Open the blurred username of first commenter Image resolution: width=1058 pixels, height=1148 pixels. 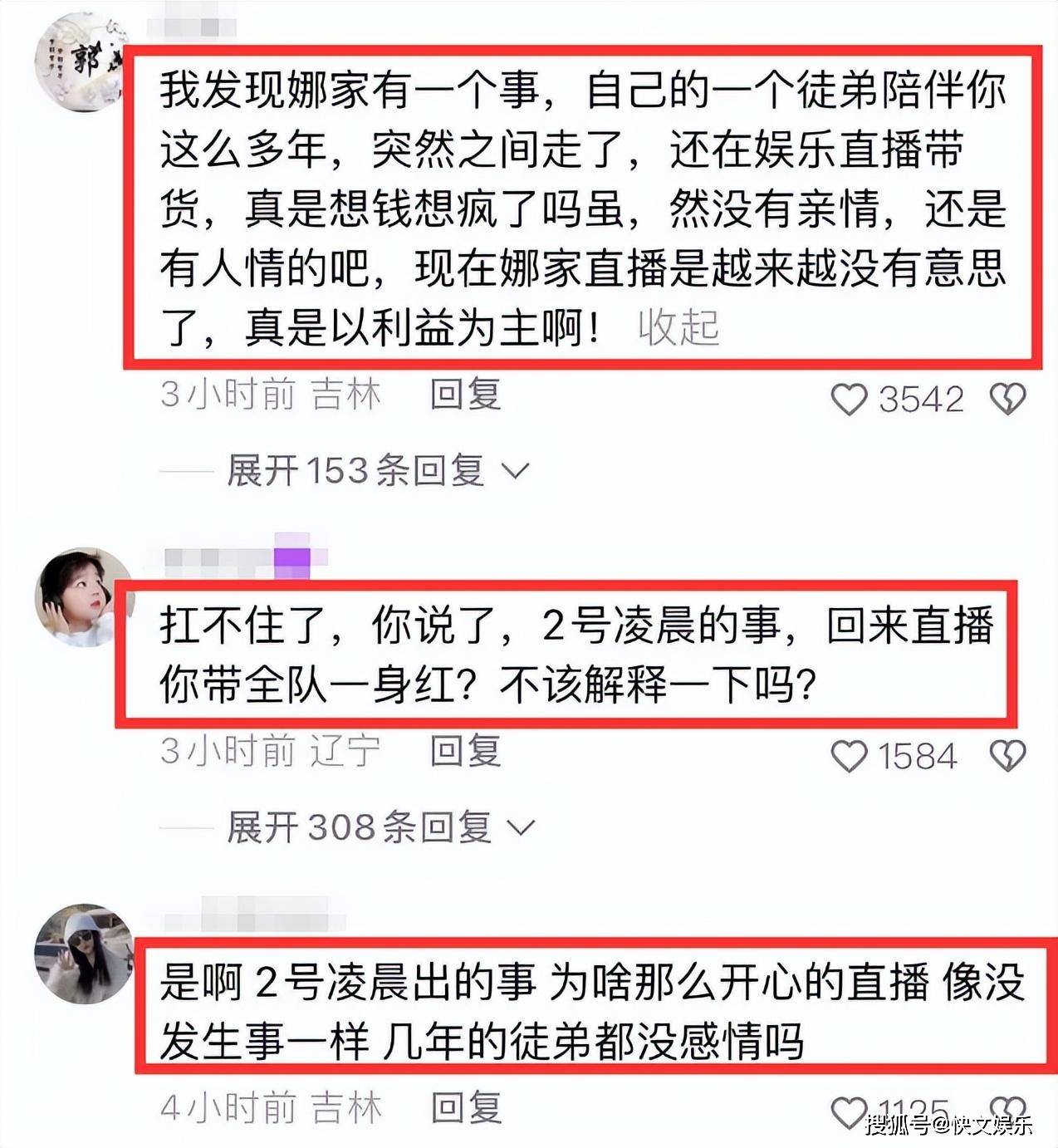point(193,27)
